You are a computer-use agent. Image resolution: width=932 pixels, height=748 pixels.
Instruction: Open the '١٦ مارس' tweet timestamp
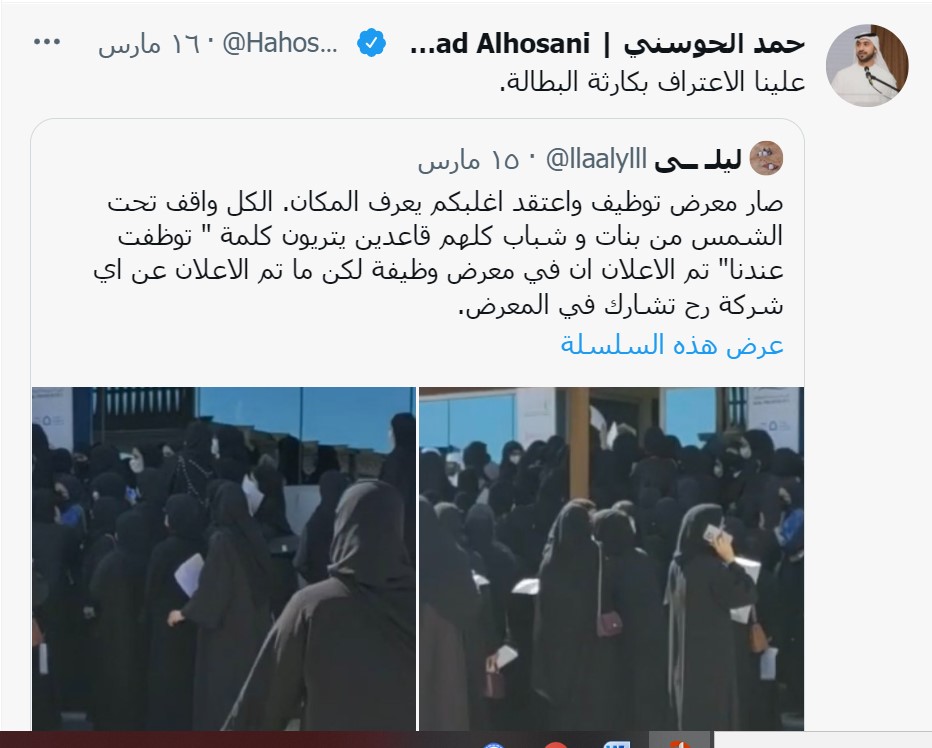[149, 45]
